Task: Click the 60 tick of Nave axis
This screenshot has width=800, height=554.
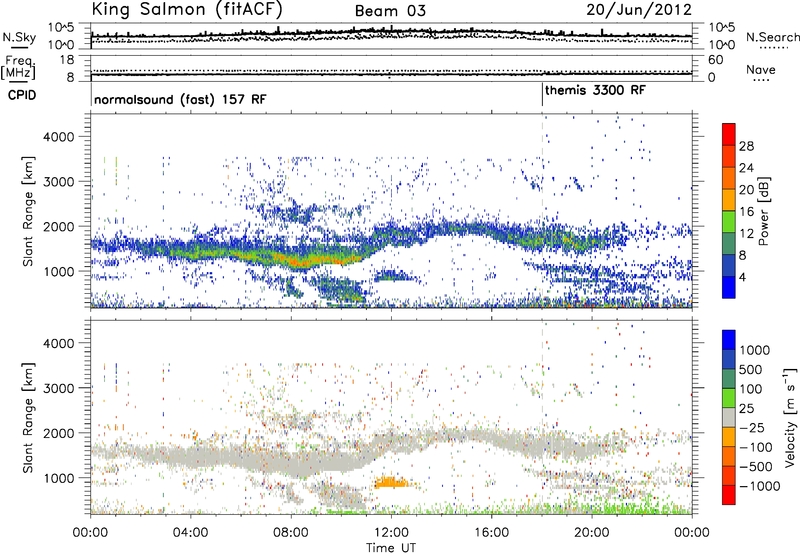Action: point(716,60)
